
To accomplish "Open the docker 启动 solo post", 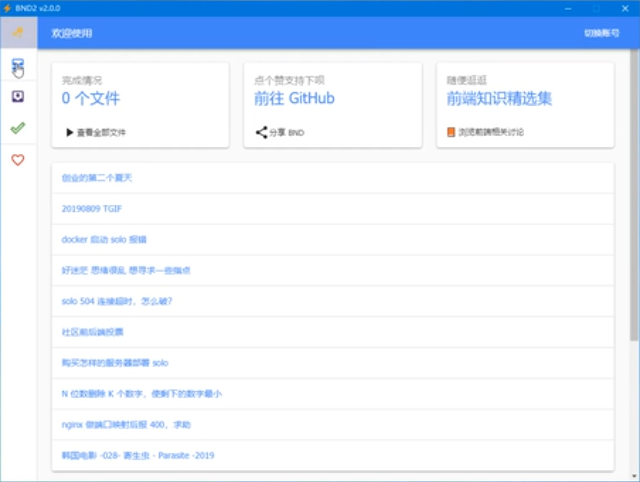I will pos(104,240).
